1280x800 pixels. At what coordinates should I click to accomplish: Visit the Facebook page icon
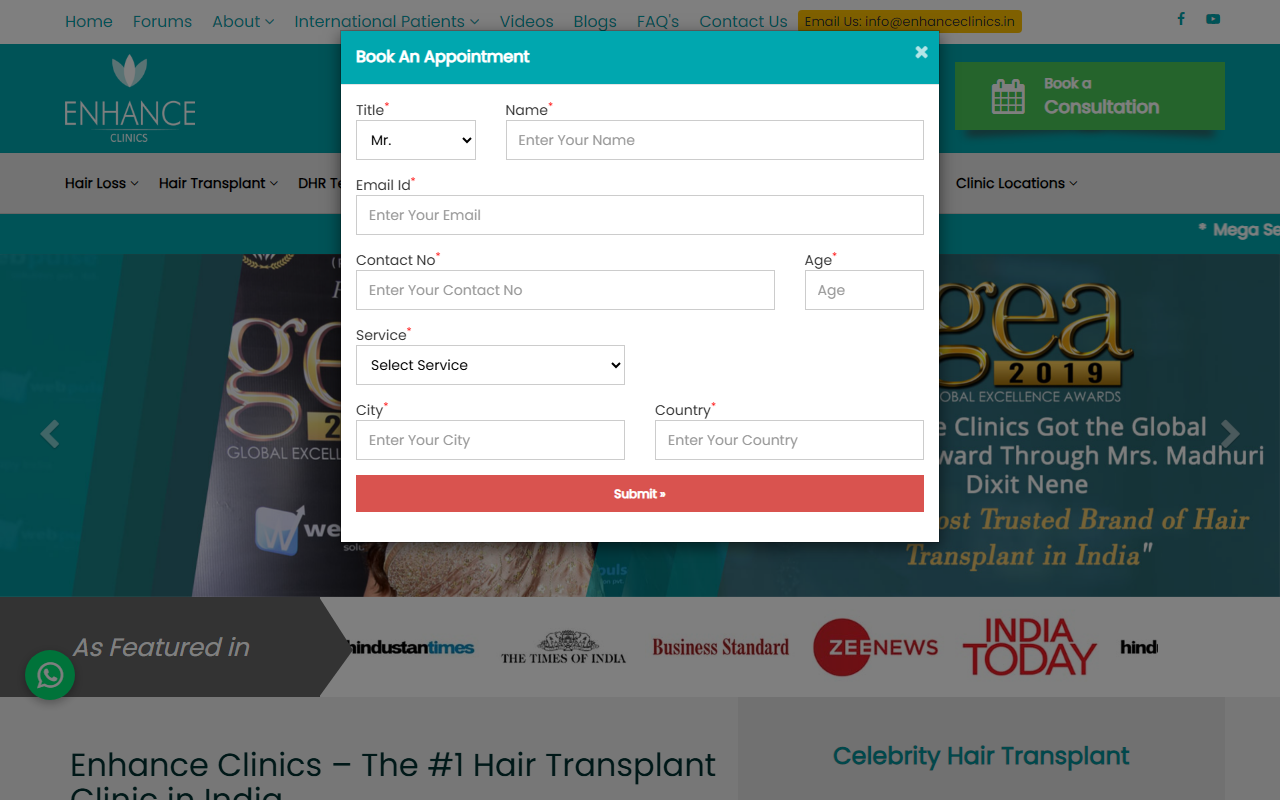pyautogui.click(x=1181, y=19)
